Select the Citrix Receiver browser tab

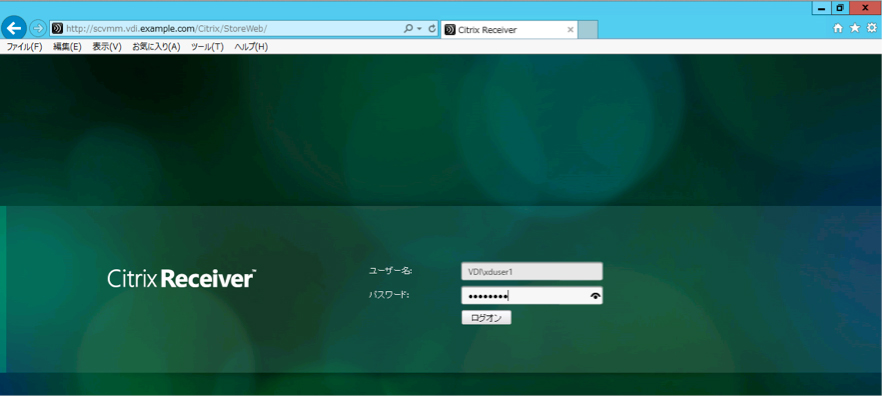(508, 30)
